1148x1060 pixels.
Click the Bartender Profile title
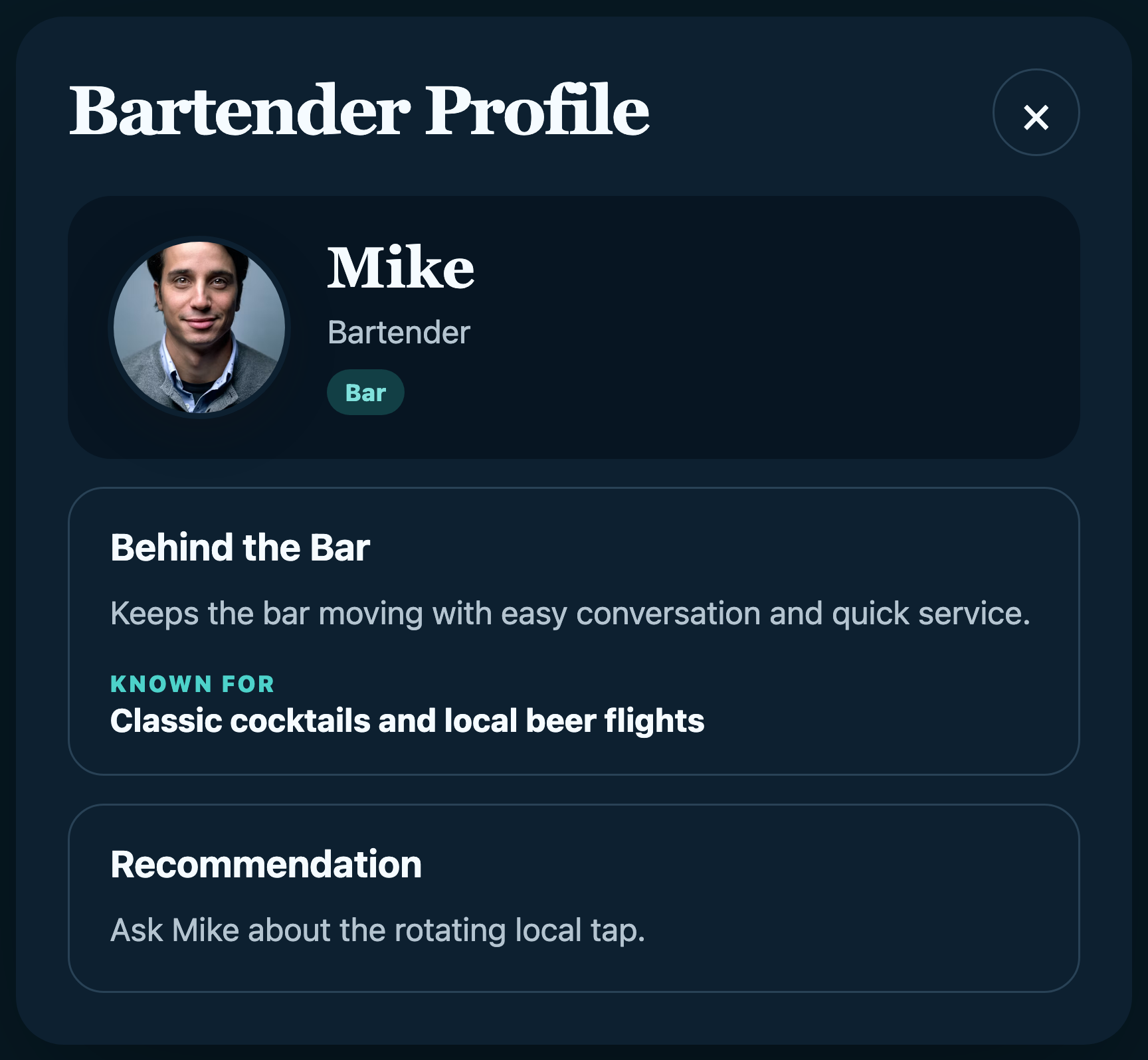click(359, 110)
